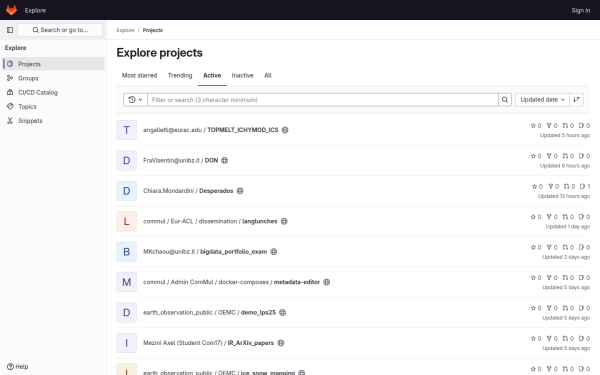
Task: Open the Search or go to box
Action: [60, 30]
